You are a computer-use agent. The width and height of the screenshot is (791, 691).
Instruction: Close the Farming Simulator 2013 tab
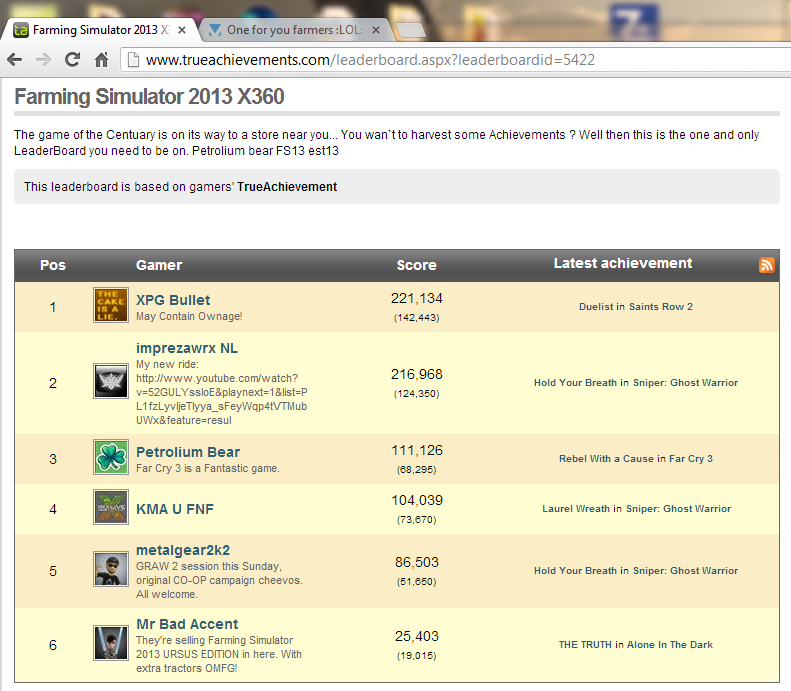(181, 30)
